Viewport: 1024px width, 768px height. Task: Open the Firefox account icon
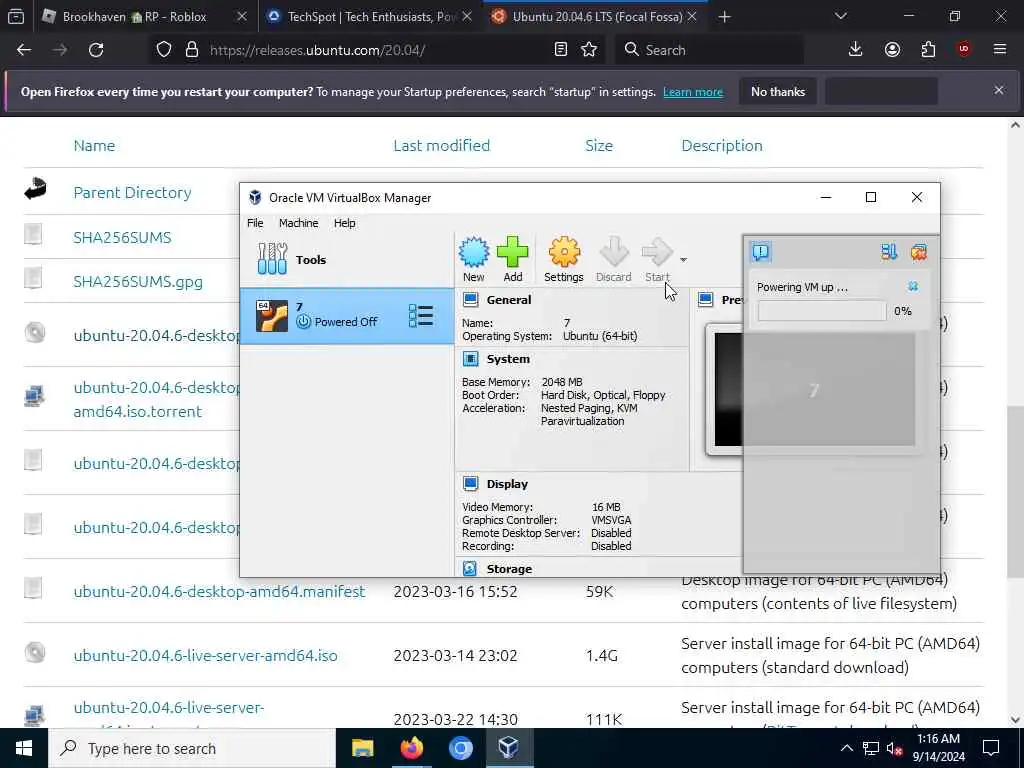[892, 50]
